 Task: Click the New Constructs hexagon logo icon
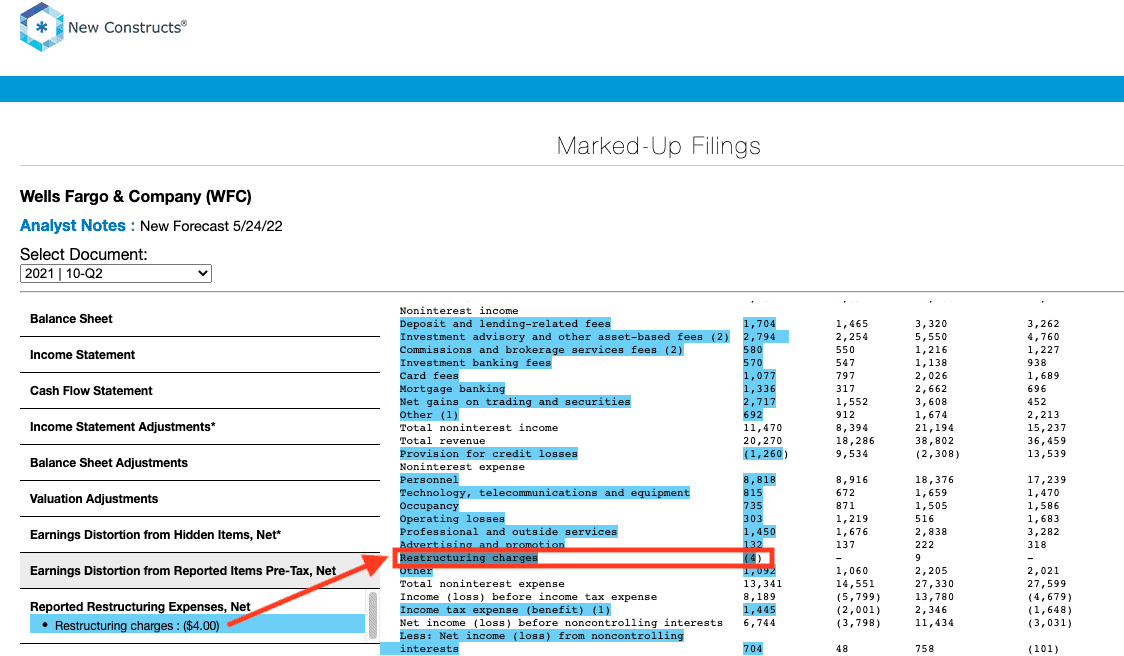[x=42, y=27]
